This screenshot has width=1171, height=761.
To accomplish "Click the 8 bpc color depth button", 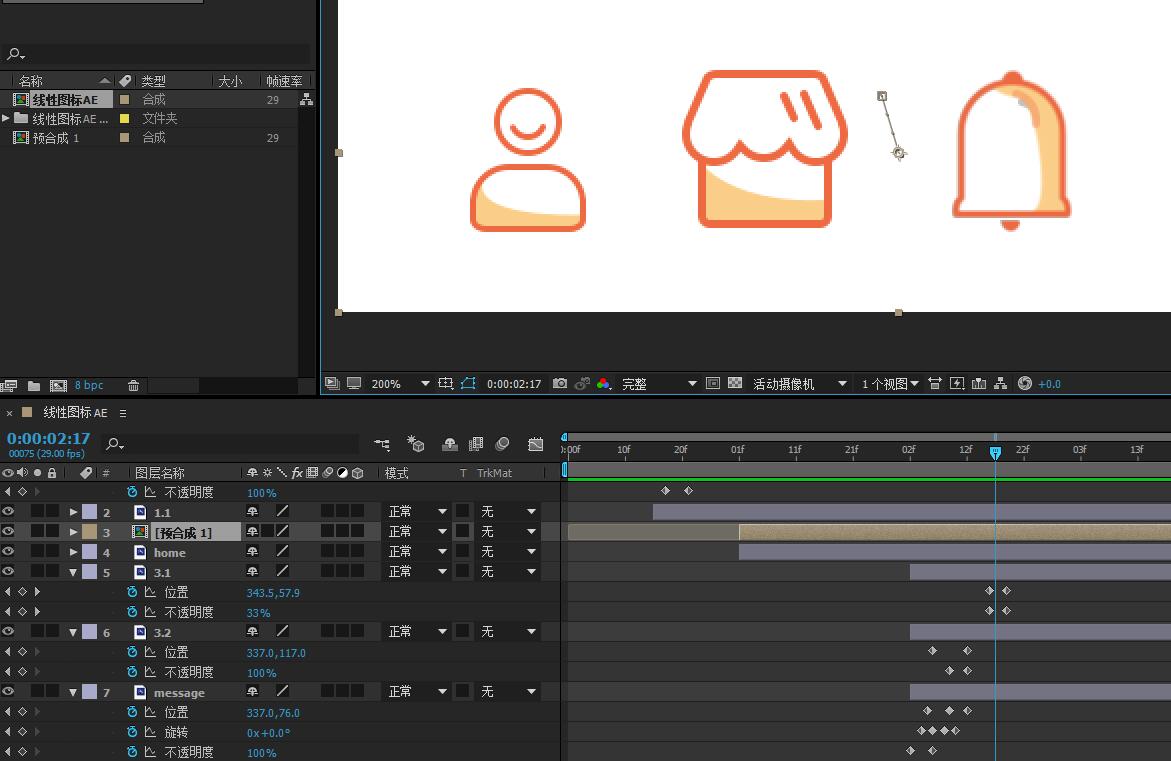I will click(x=89, y=386).
